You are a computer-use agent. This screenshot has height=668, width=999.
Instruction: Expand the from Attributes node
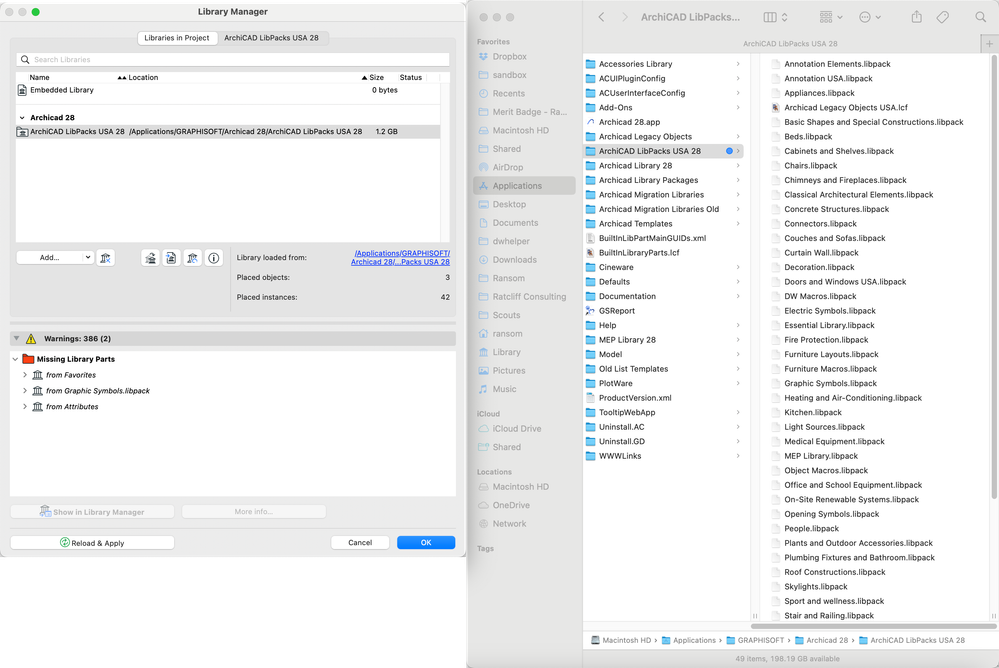point(25,406)
